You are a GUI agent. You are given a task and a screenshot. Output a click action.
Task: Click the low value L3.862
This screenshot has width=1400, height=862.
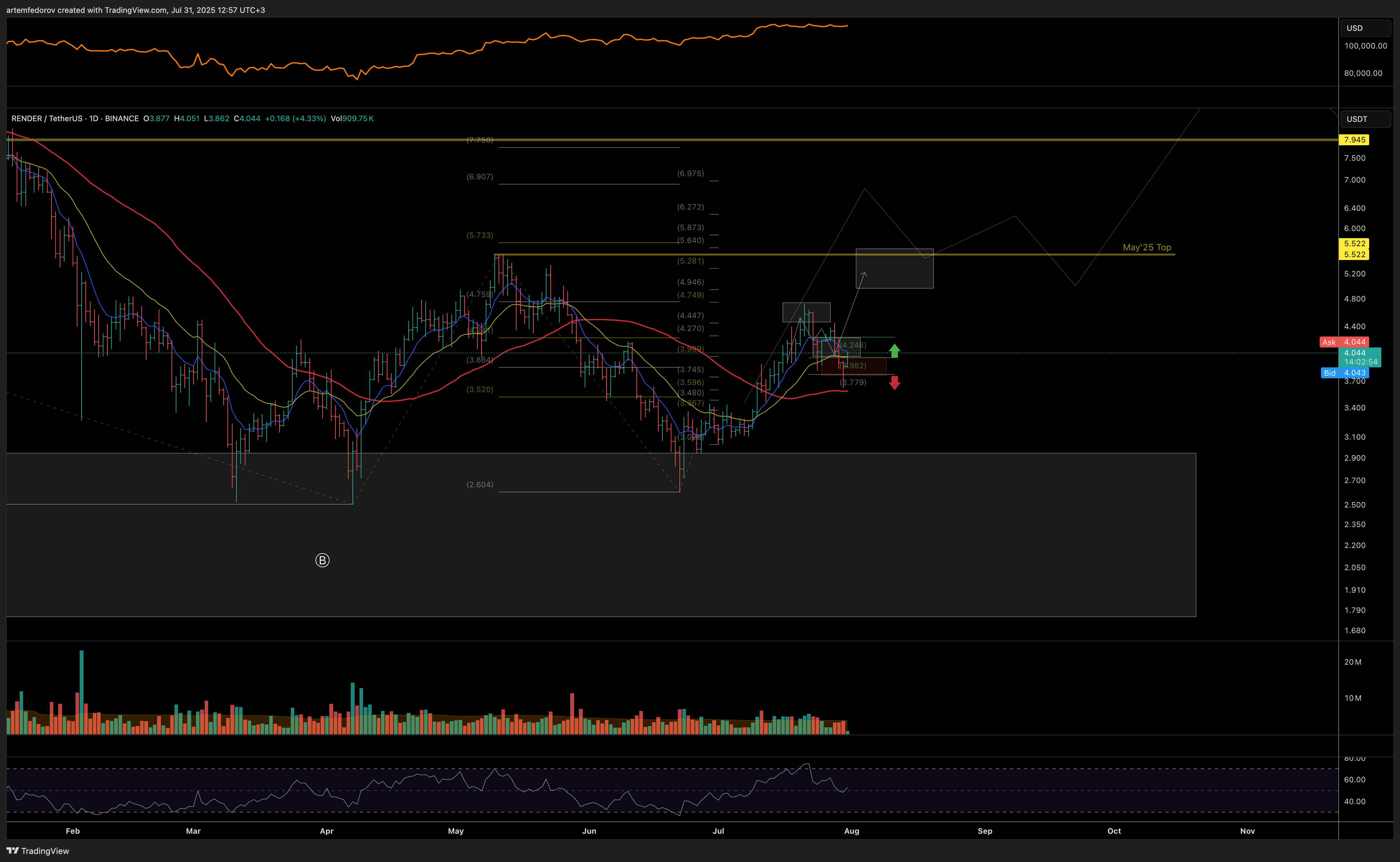pos(217,119)
